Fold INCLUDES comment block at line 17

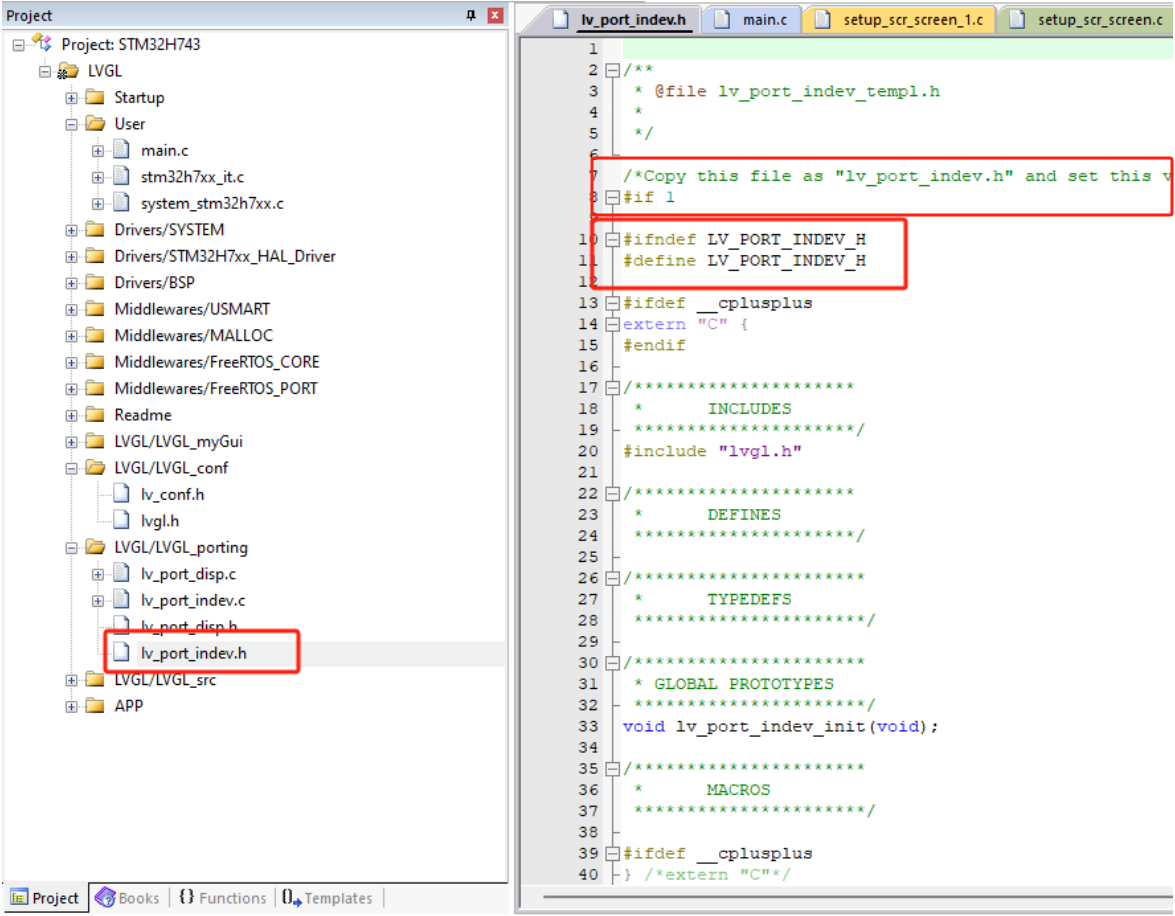[612, 388]
